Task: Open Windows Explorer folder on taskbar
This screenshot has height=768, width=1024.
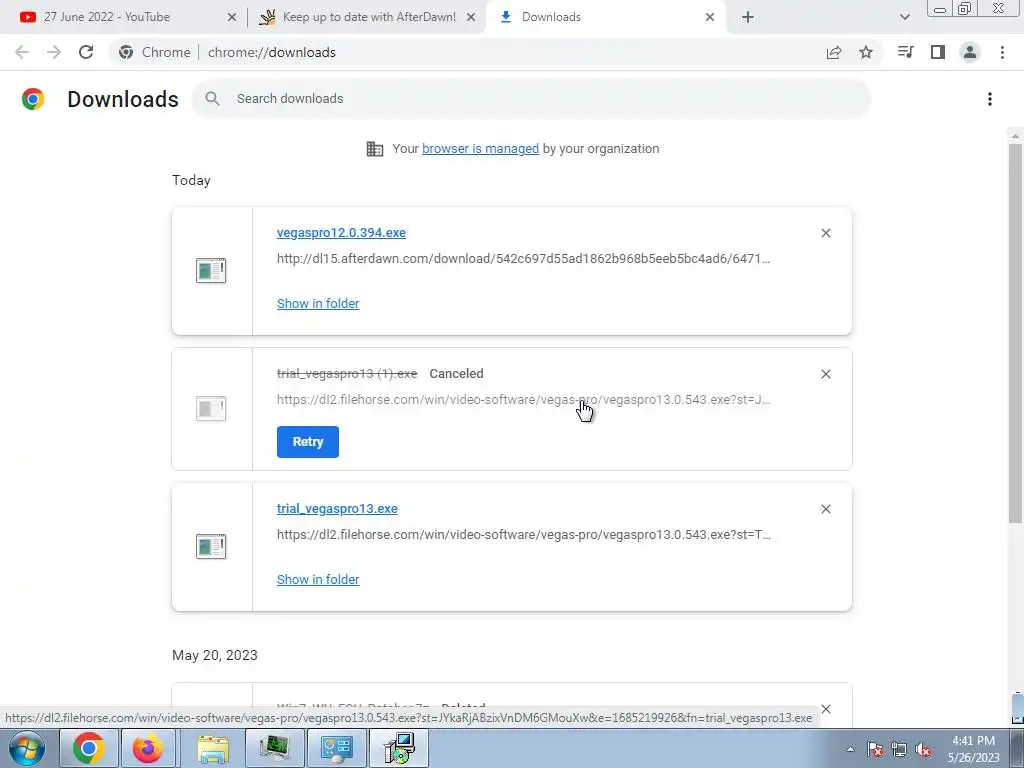Action: pos(213,748)
